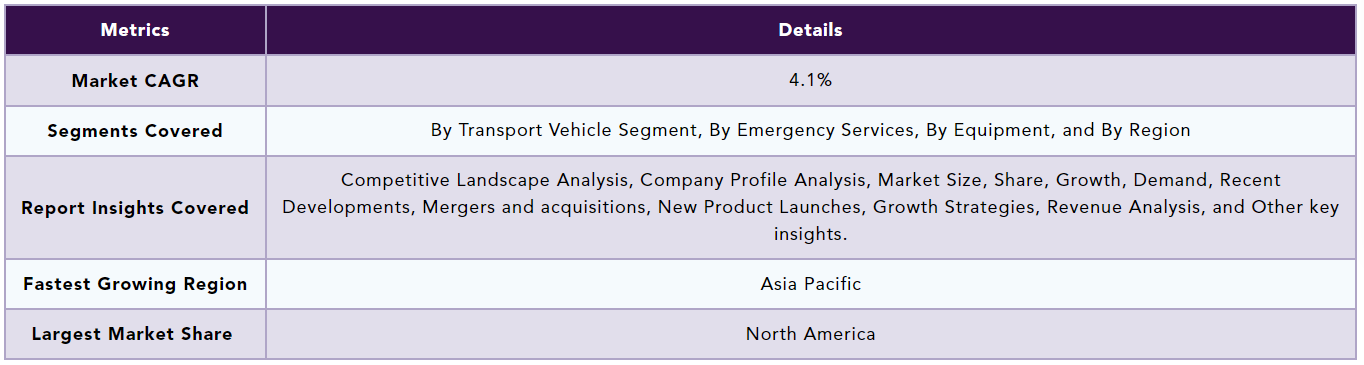
Task: Click the North America value cell
Action: point(811,334)
